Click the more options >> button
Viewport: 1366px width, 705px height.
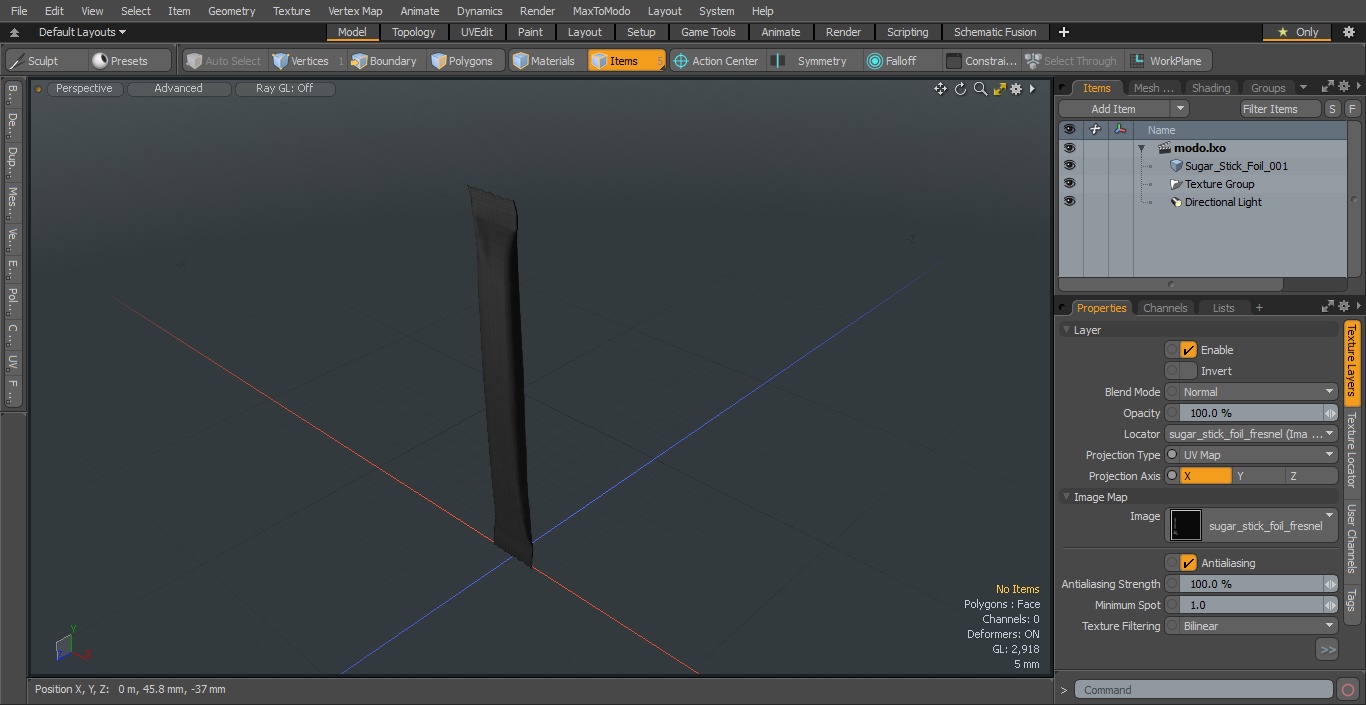1327,650
